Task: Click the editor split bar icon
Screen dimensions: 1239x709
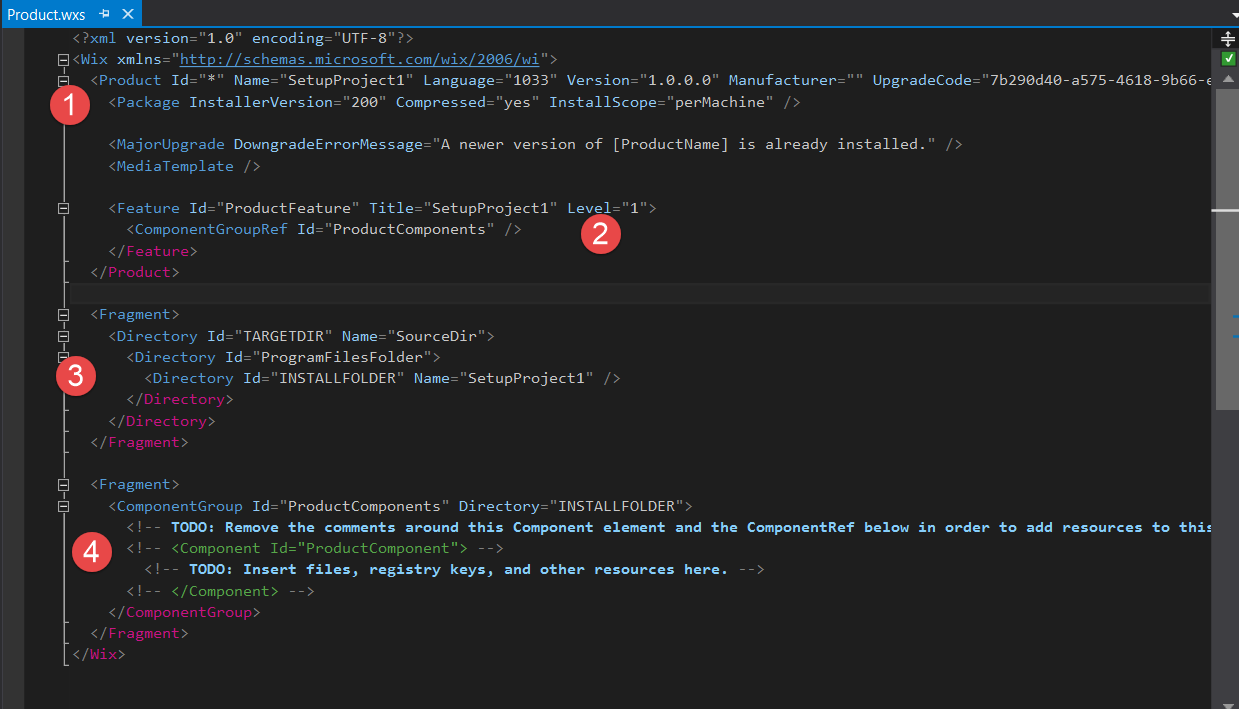Action: tap(1227, 39)
